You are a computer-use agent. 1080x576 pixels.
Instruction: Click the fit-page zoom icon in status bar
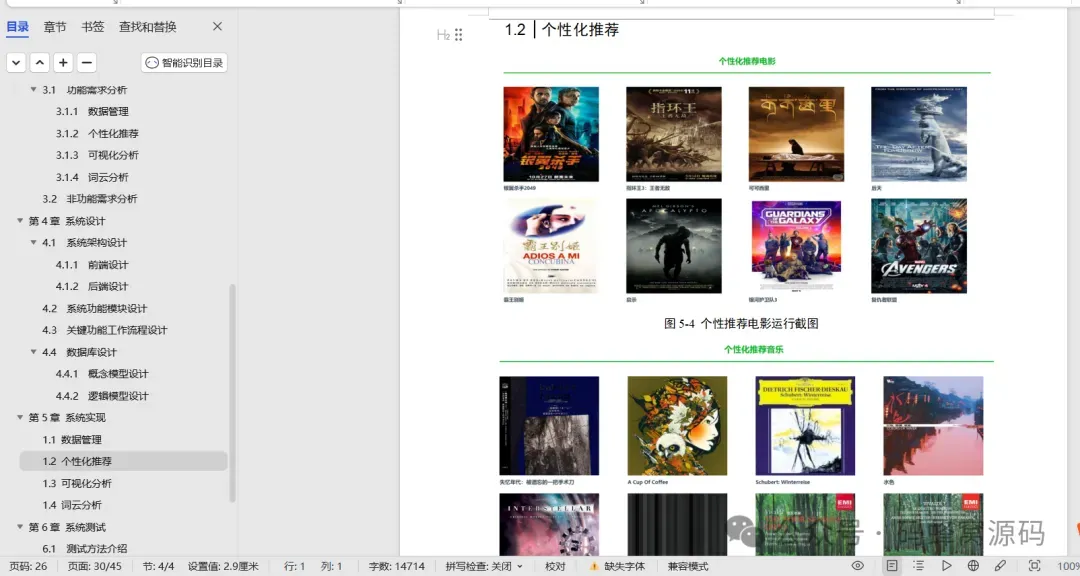[1035, 566]
